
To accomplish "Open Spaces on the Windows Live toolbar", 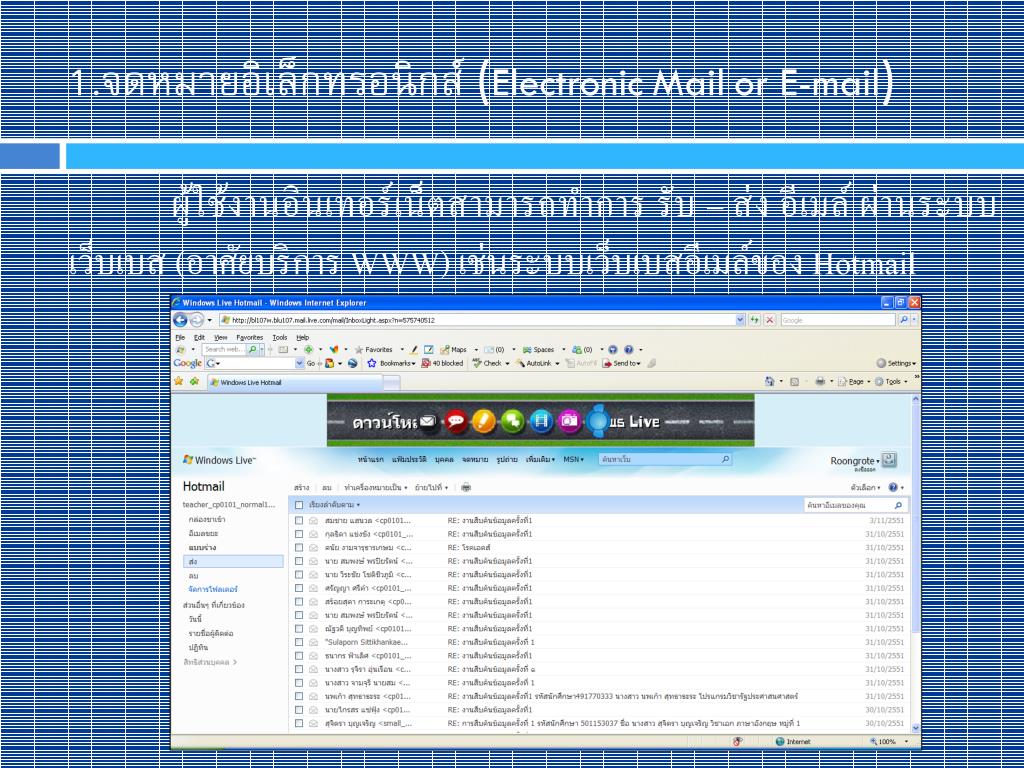I will pos(538,350).
